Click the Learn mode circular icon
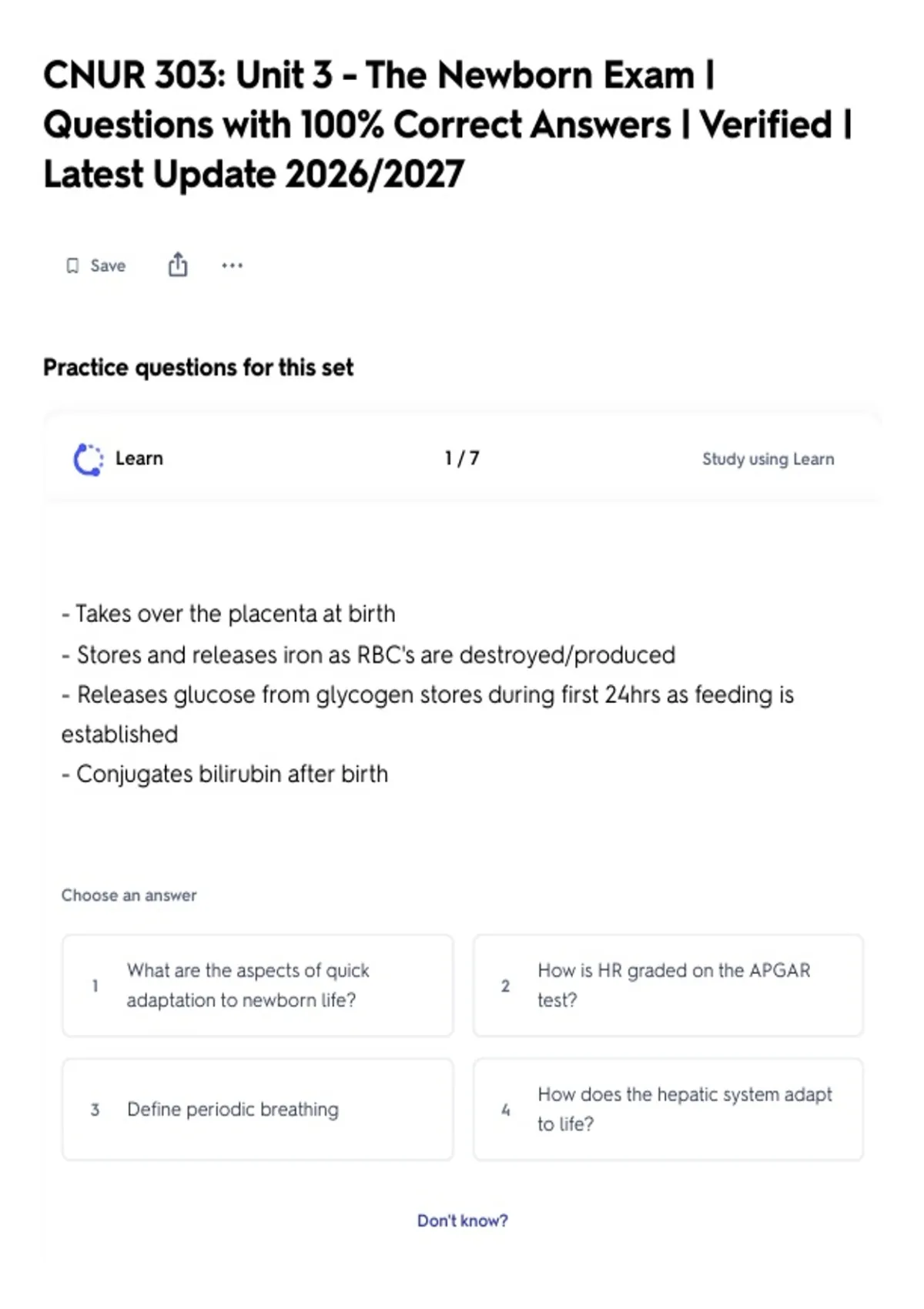 pyautogui.click(x=88, y=460)
